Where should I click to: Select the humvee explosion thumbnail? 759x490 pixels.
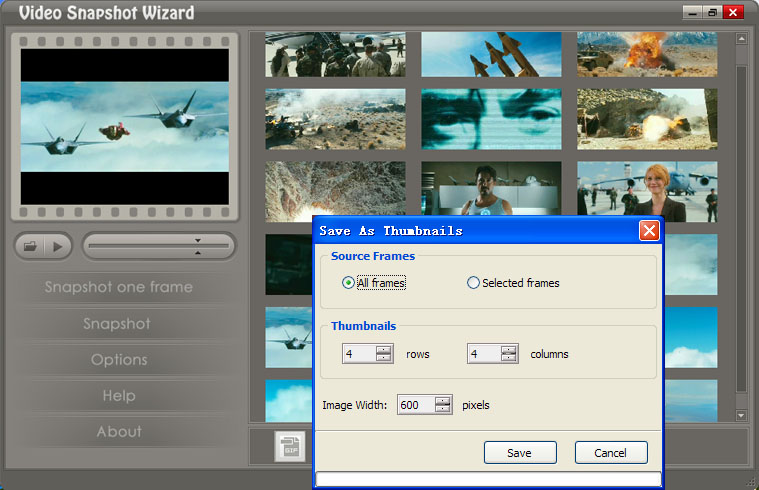pyautogui.click(x=647, y=54)
